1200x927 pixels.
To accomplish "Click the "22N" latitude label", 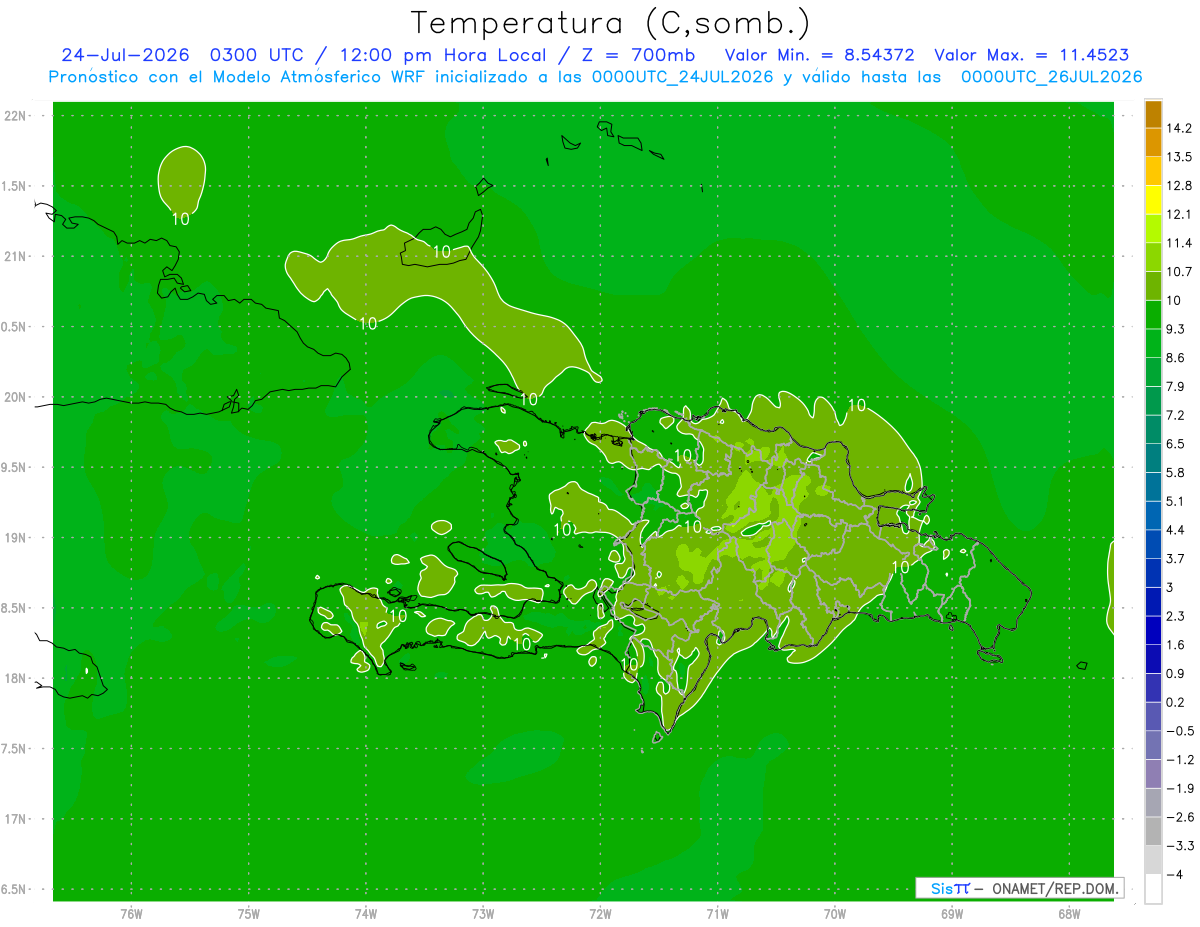I will [x=17, y=116].
